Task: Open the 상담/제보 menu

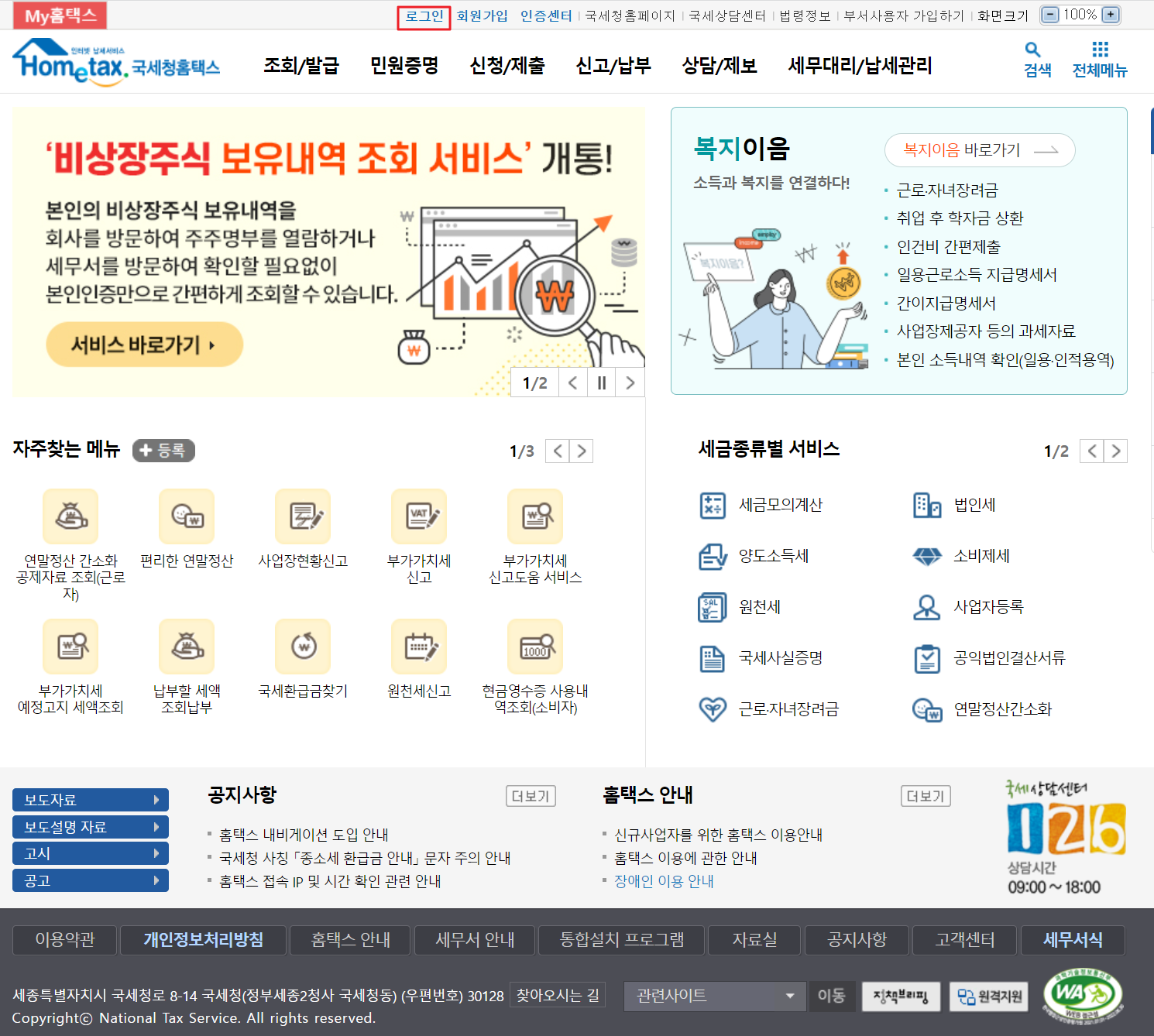Action: (720, 66)
